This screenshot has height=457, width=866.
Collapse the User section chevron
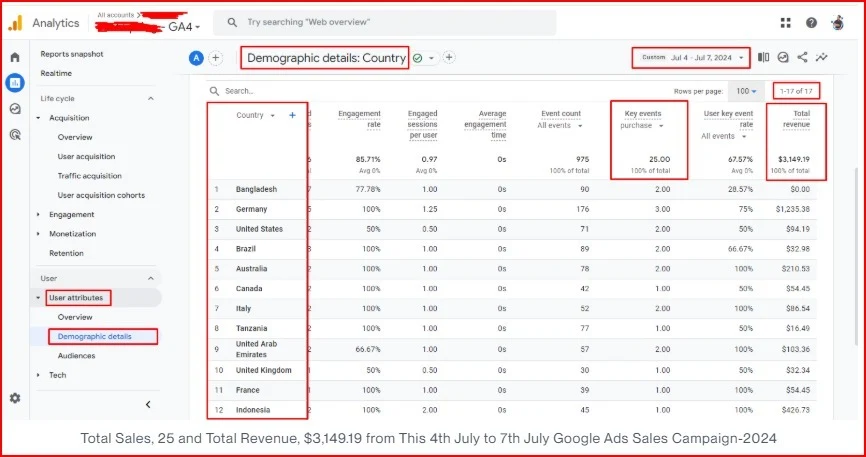tap(151, 279)
